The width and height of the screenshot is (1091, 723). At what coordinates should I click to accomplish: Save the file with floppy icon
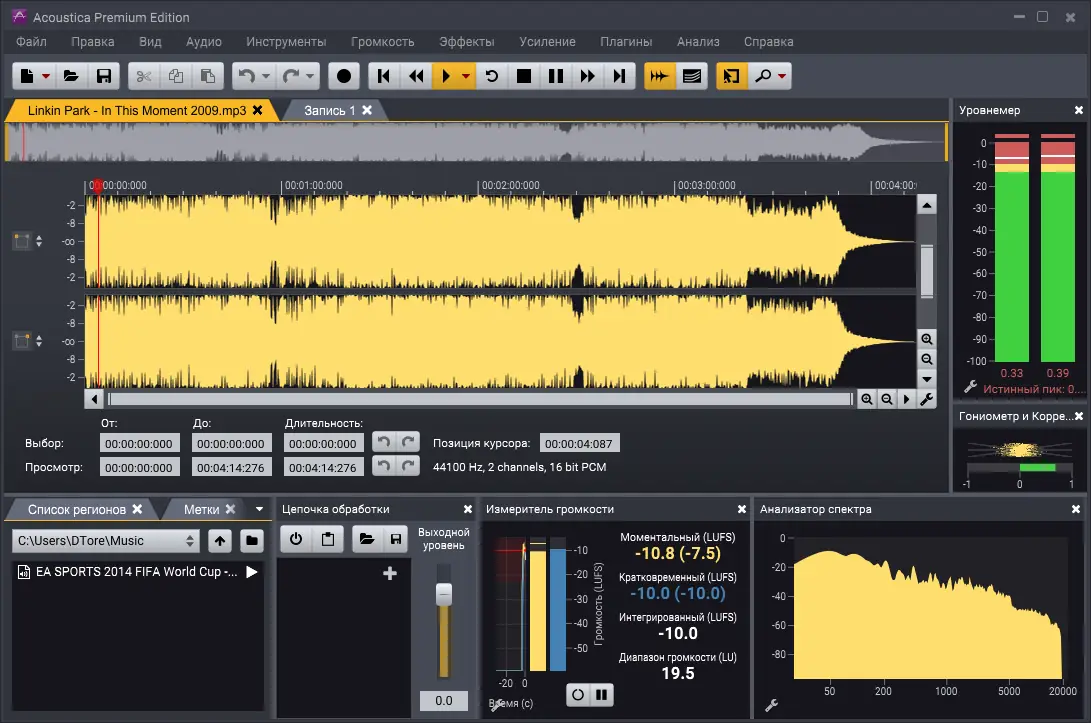(104, 76)
